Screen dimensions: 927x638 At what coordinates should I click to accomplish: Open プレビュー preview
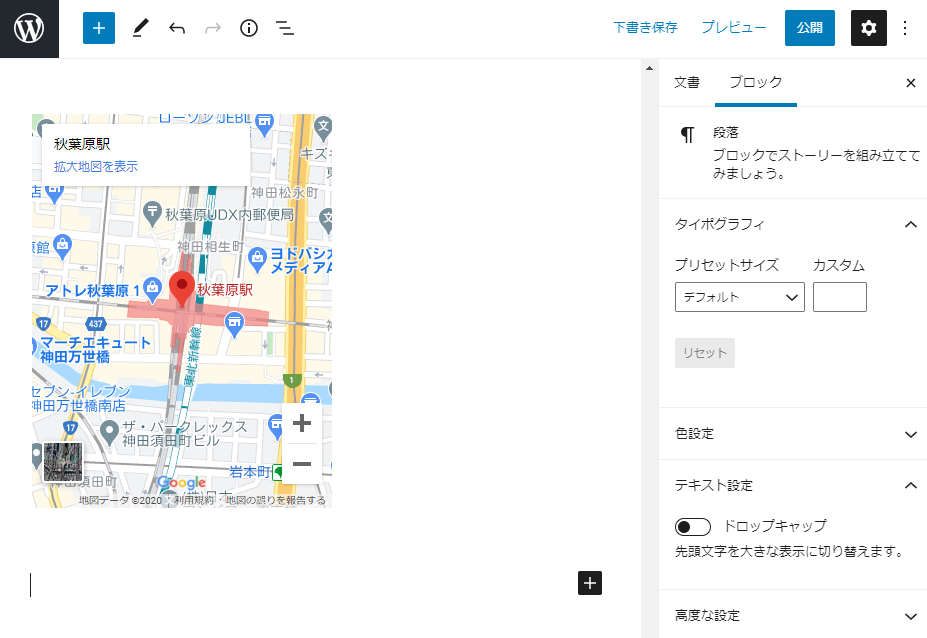click(734, 28)
